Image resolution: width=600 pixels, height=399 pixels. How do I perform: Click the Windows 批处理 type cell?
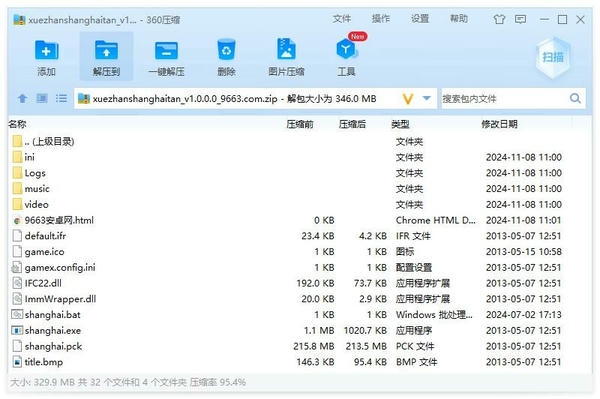[x=434, y=315]
